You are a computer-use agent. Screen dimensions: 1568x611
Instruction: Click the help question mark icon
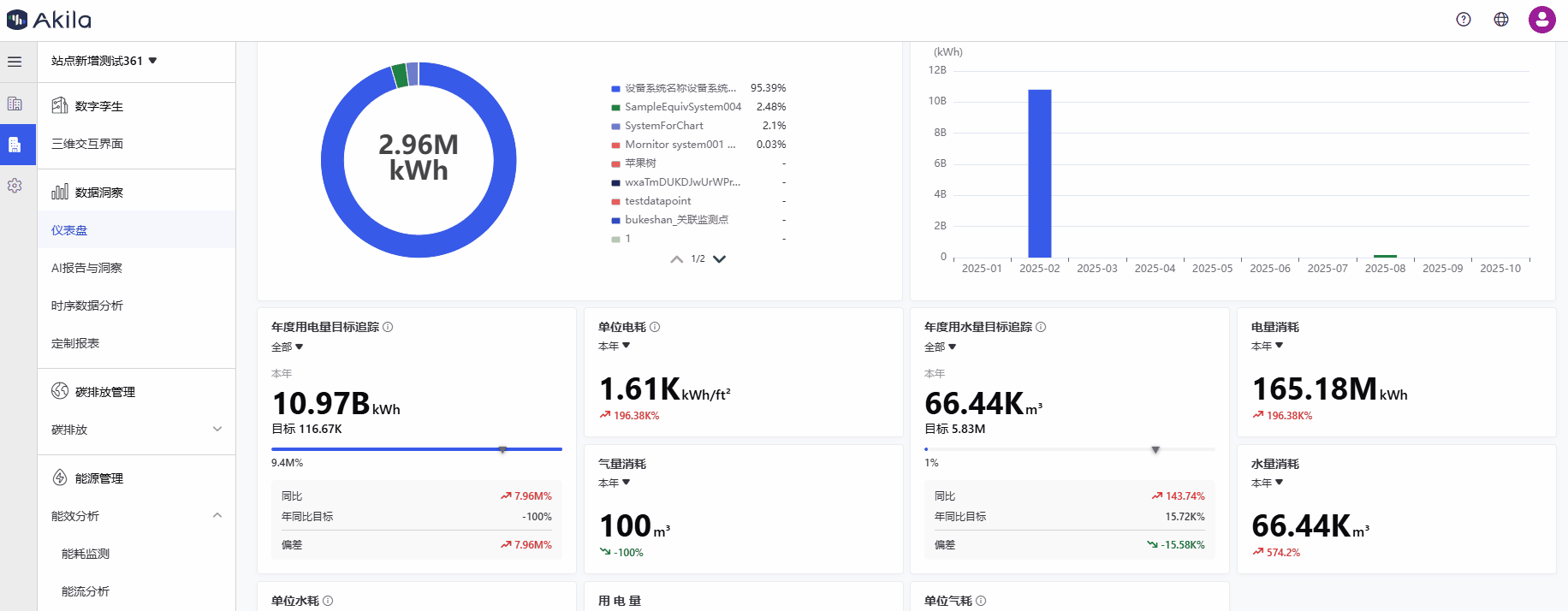(1464, 20)
